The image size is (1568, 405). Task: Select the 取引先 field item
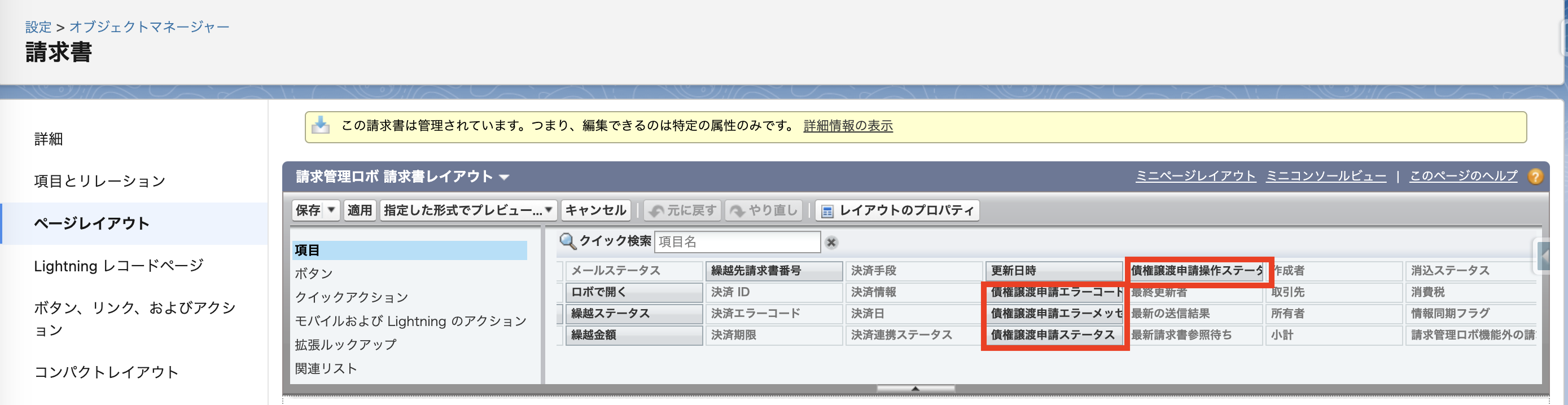point(1334,292)
